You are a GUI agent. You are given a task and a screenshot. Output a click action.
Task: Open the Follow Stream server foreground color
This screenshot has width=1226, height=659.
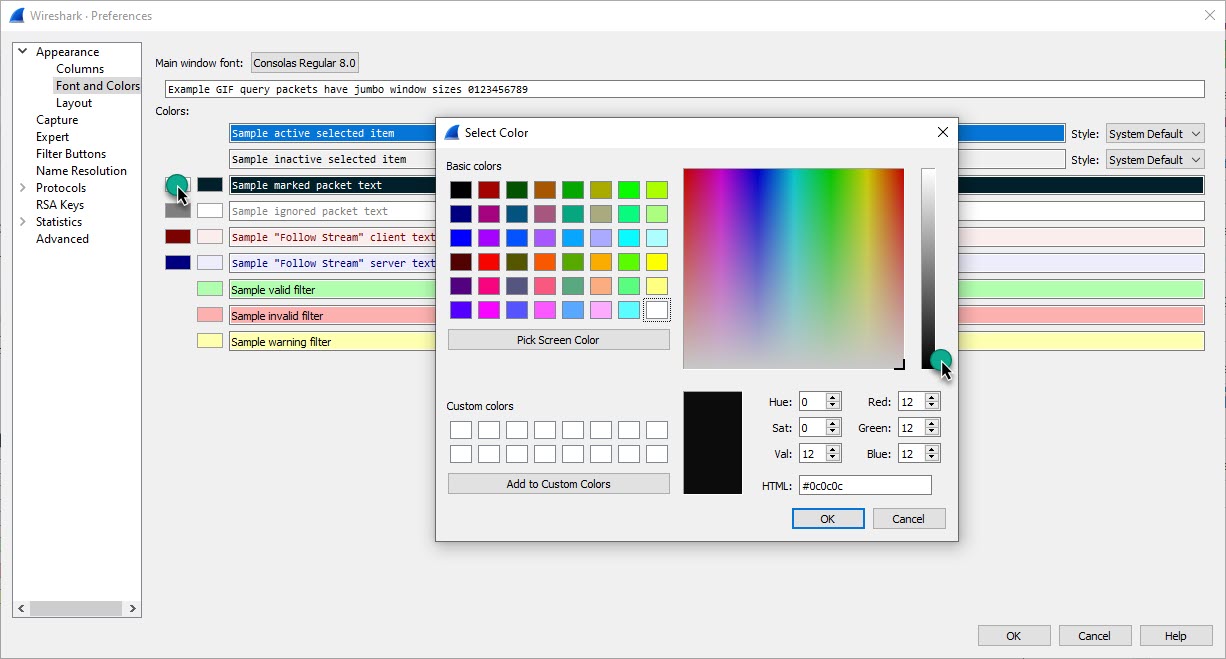(x=177, y=263)
